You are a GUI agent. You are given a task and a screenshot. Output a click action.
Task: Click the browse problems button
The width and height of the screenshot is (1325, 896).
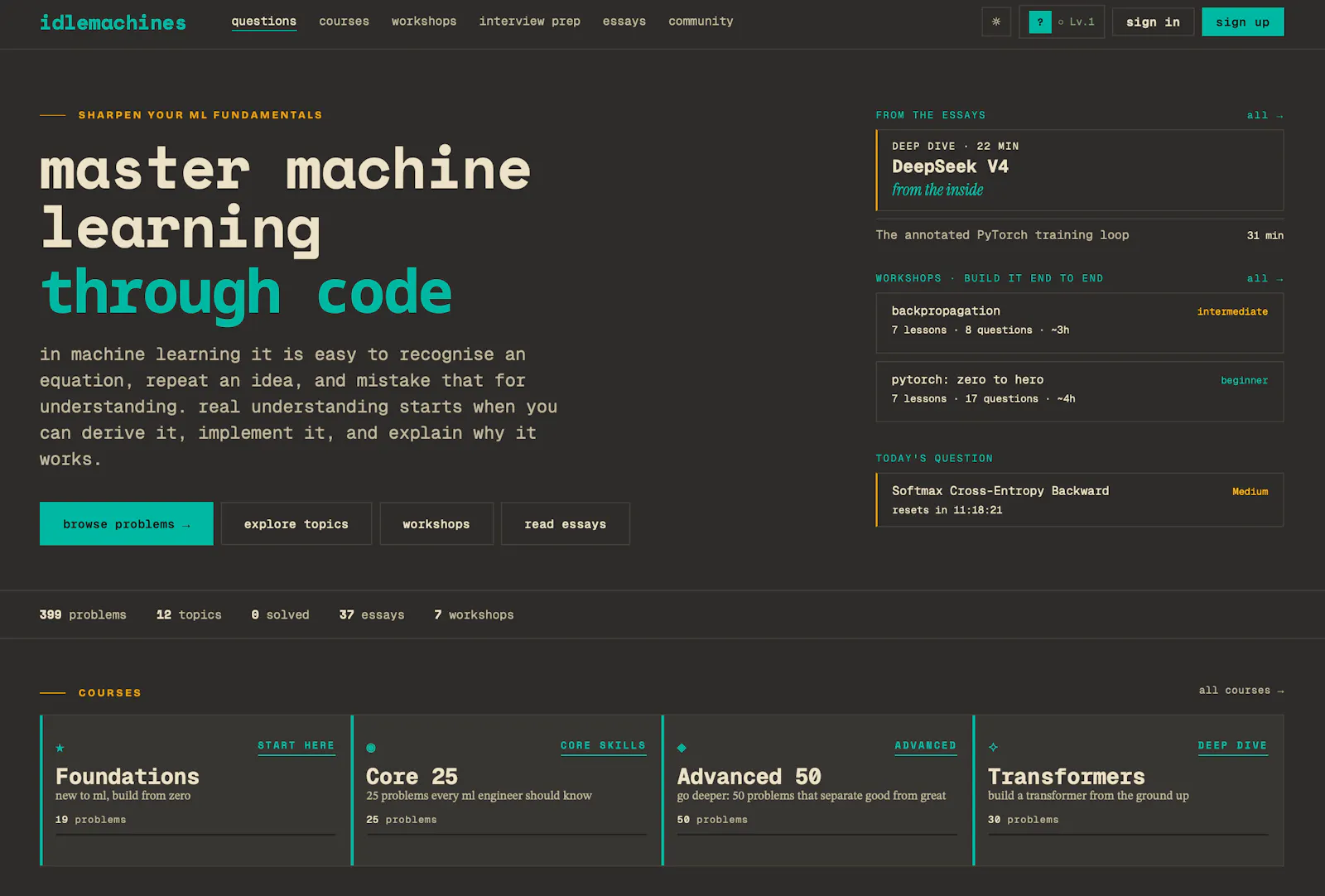coord(127,523)
